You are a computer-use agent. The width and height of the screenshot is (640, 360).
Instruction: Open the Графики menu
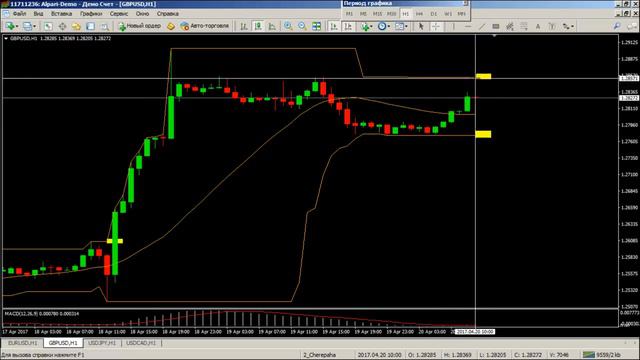pos(91,13)
